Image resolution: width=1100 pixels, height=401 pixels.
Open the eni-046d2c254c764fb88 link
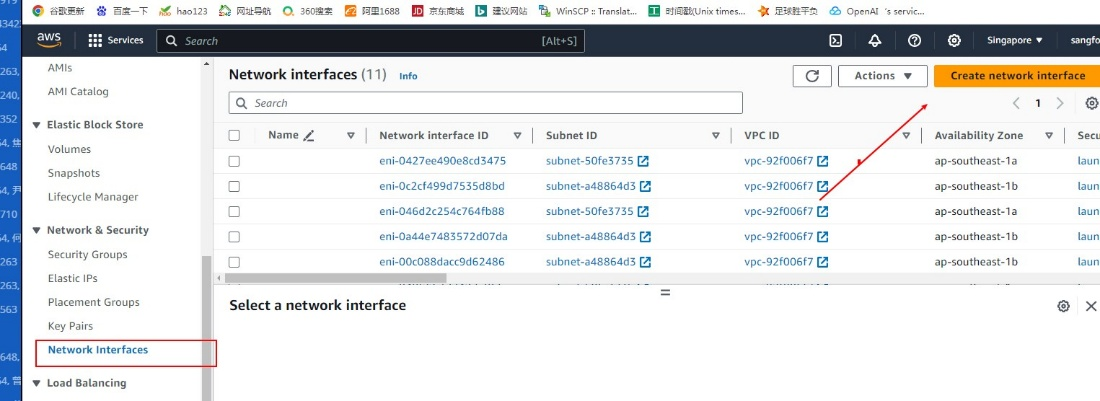pyautogui.click(x=441, y=211)
